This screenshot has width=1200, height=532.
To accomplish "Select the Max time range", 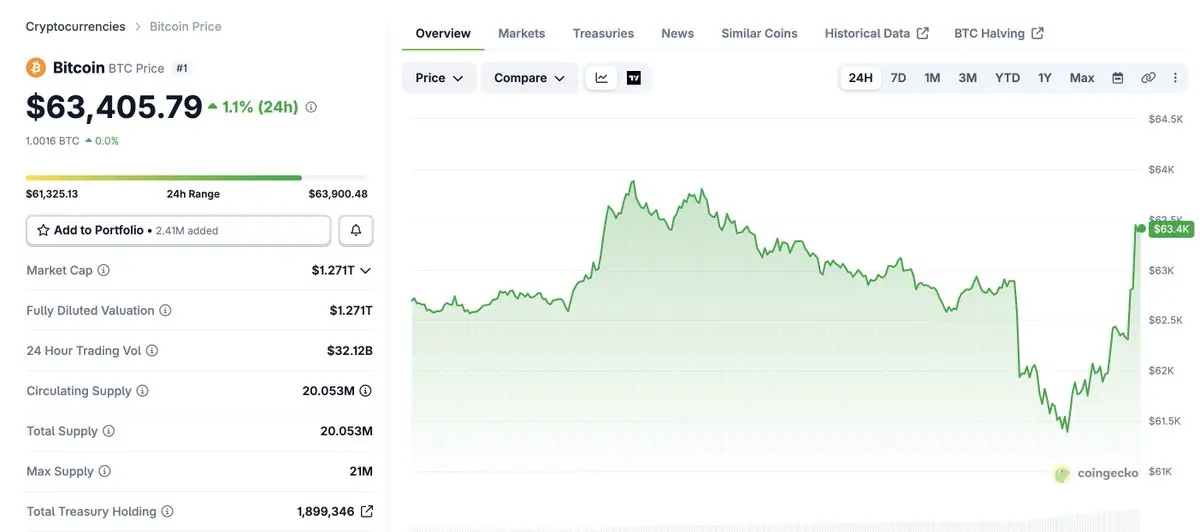I will 1082,78.
